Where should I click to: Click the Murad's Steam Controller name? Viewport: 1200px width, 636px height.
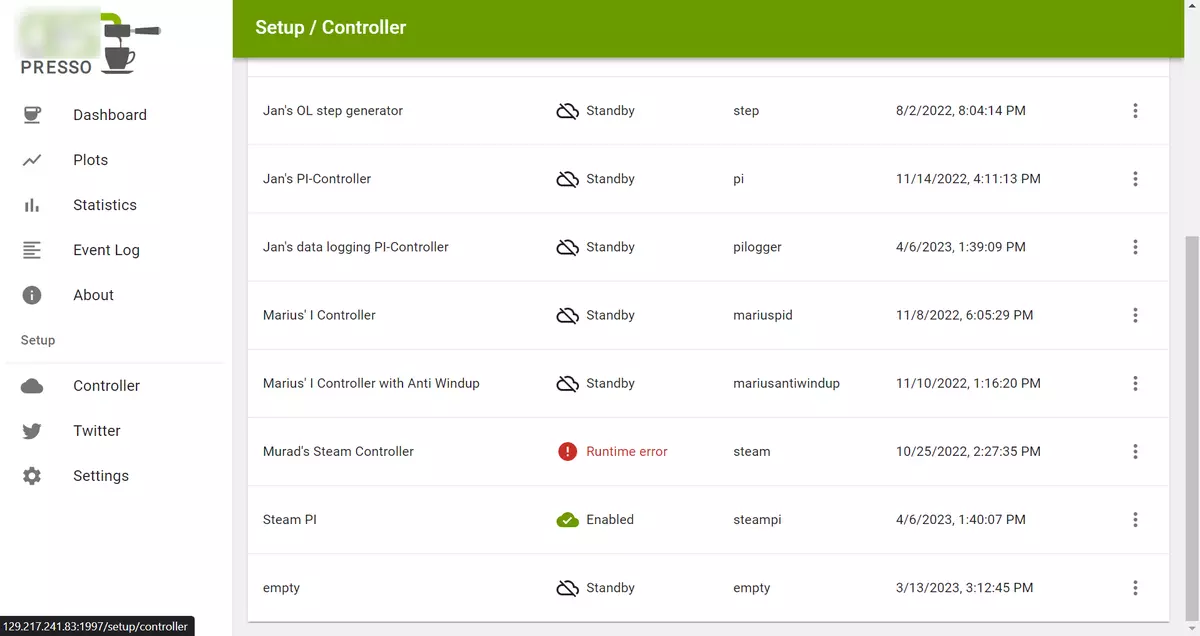point(338,451)
